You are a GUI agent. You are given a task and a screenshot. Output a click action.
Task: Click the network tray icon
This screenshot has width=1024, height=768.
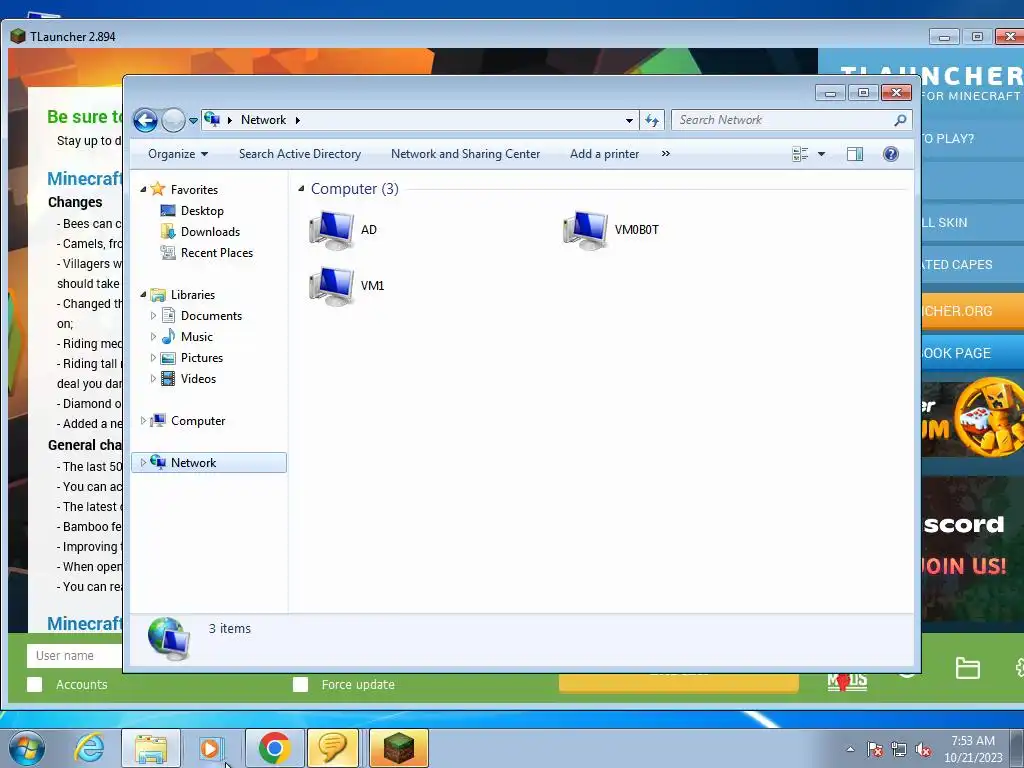(x=899, y=750)
